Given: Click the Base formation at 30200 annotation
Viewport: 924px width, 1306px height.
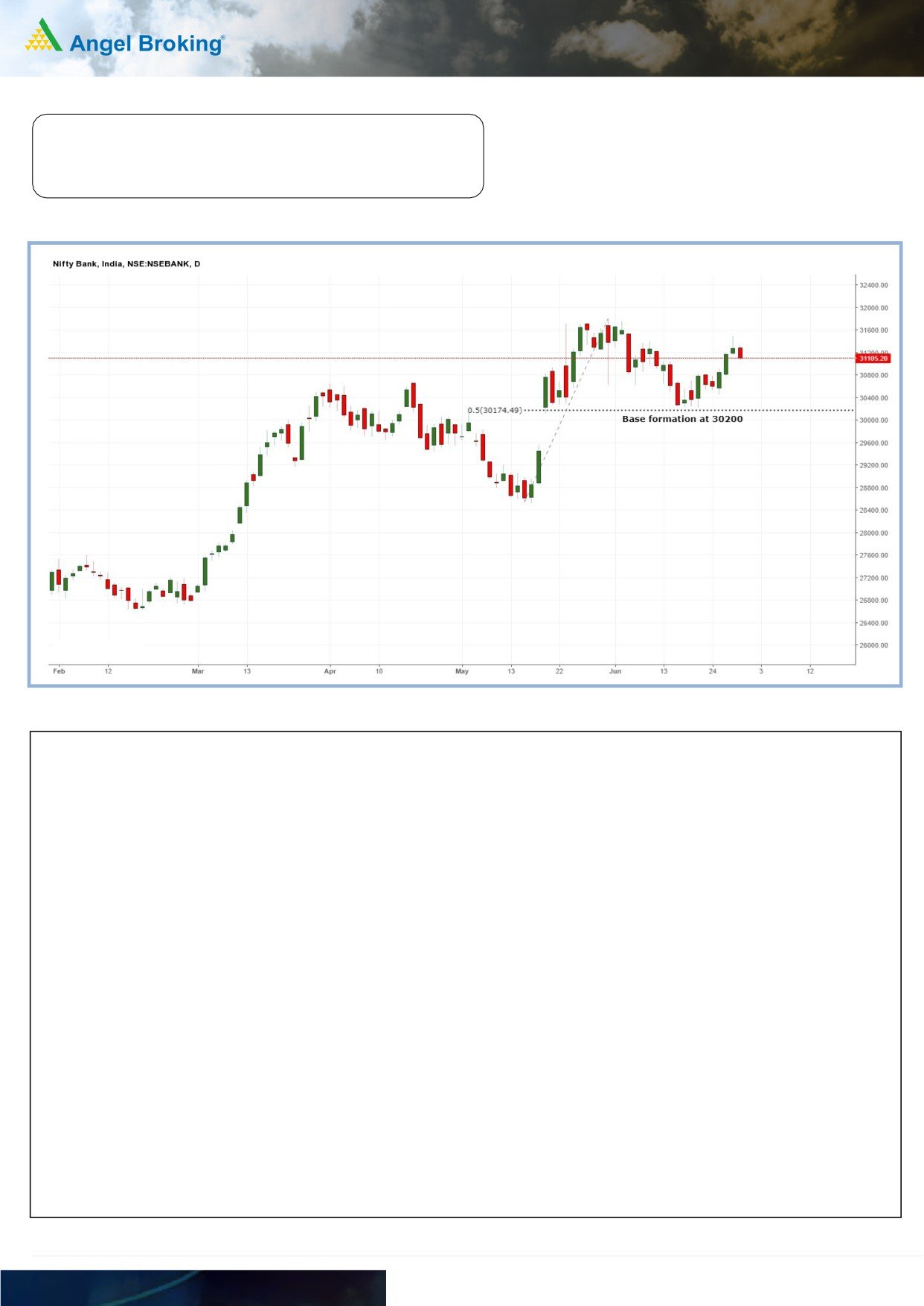Looking at the screenshot, I should pos(682,419).
